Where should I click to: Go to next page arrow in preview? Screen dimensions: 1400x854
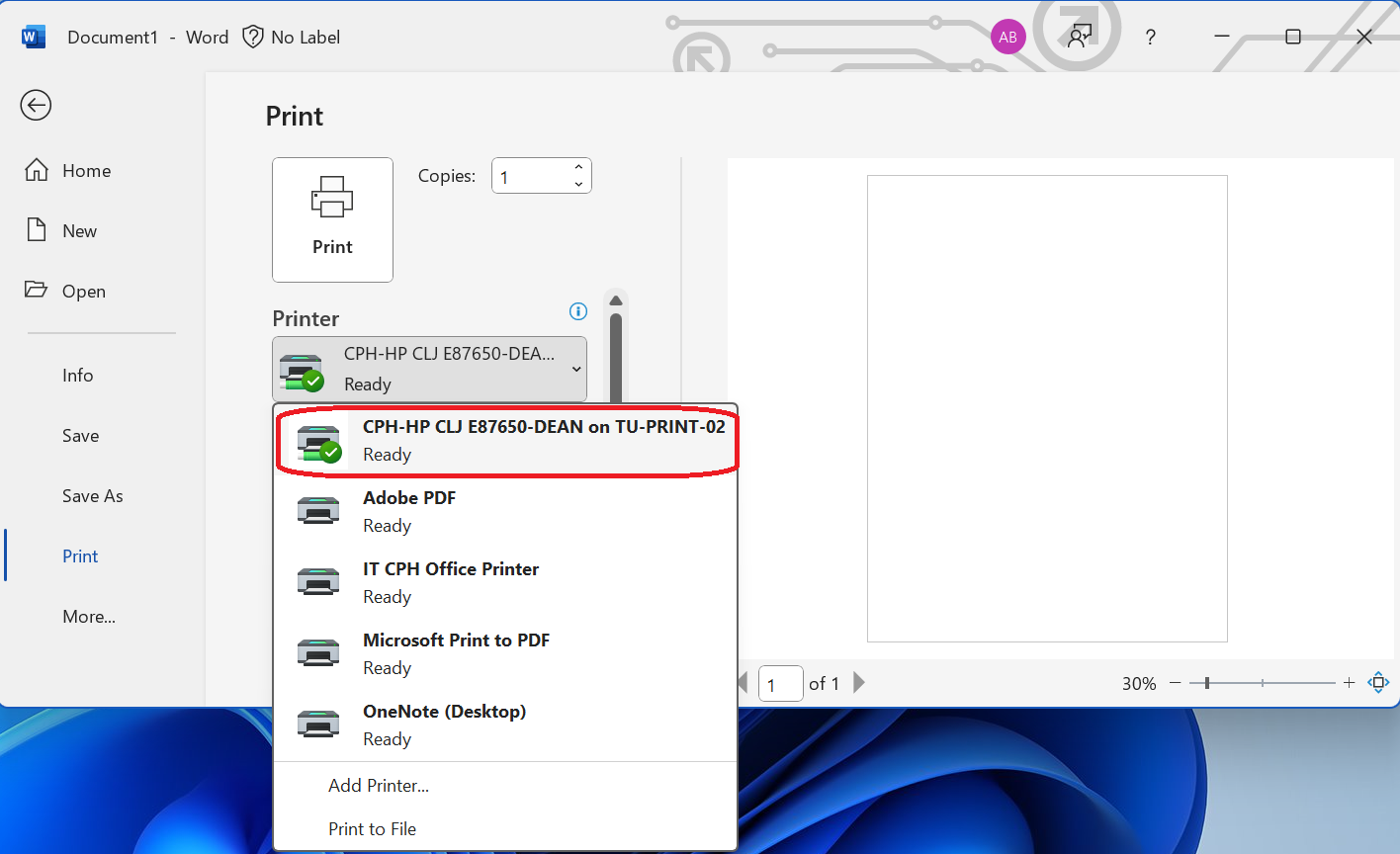point(858,682)
